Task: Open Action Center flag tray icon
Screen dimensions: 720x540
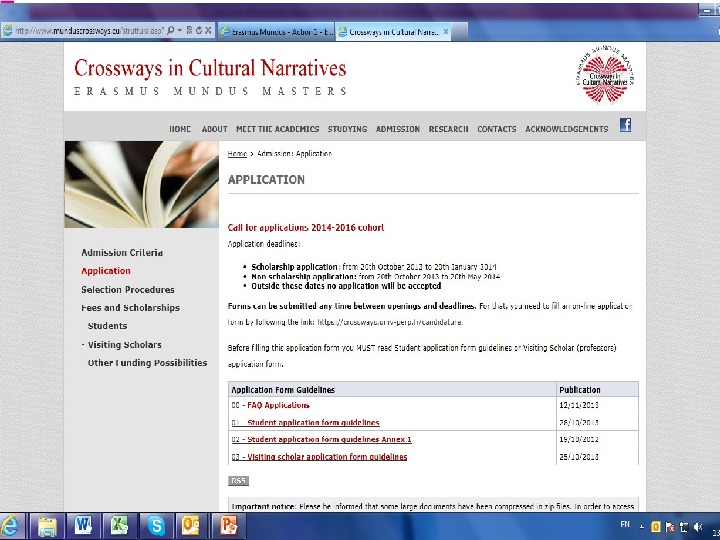Action: tap(670, 527)
